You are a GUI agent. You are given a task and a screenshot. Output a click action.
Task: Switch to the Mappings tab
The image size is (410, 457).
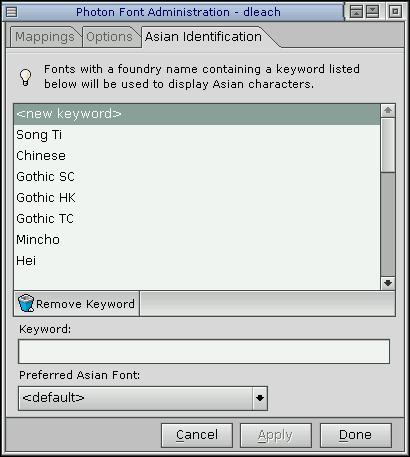tap(45, 37)
